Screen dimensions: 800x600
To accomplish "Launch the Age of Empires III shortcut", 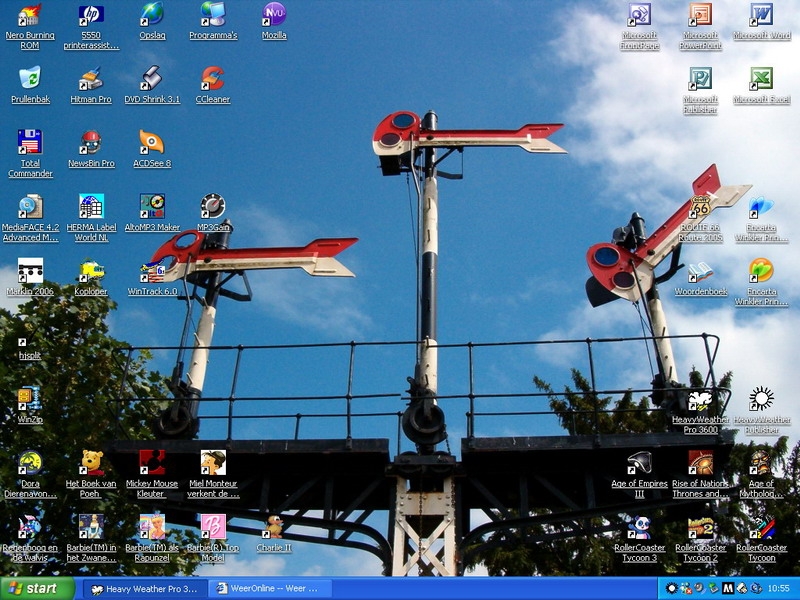I will coord(640,462).
